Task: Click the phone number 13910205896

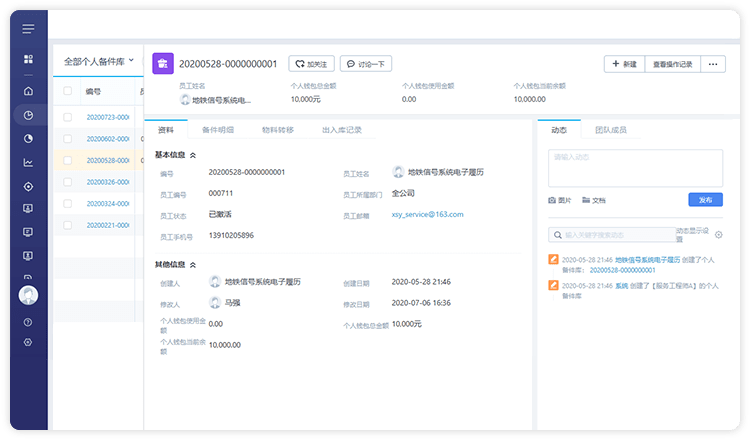Action: click(x=232, y=235)
